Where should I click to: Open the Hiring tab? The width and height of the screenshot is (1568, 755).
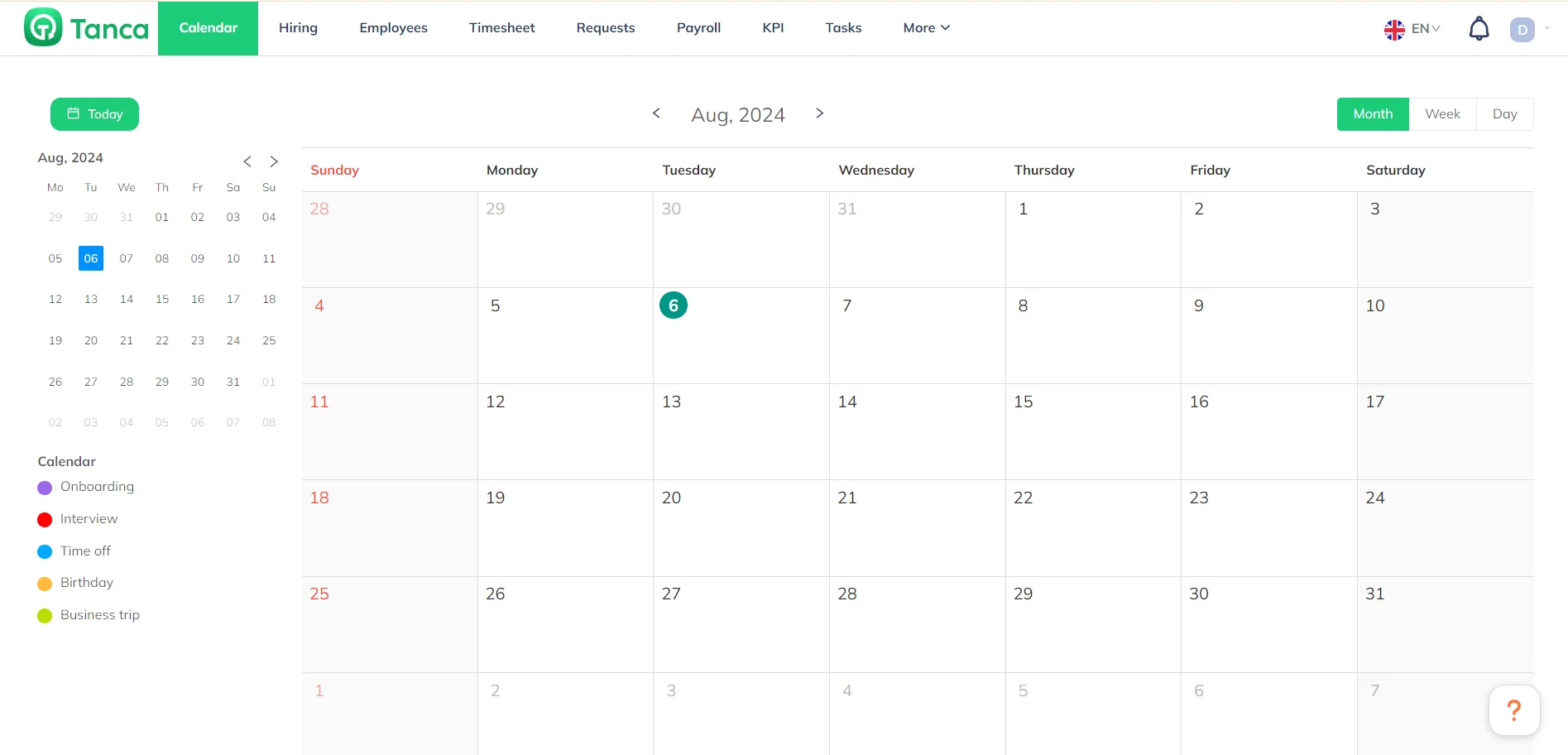(298, 28)
